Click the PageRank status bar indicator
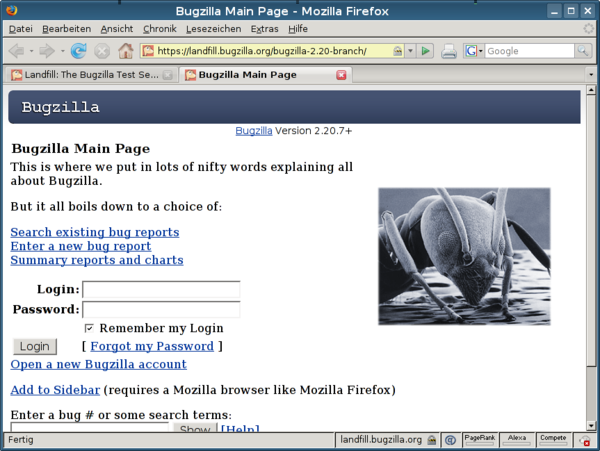The image size is (600, 451). [480, 440]
